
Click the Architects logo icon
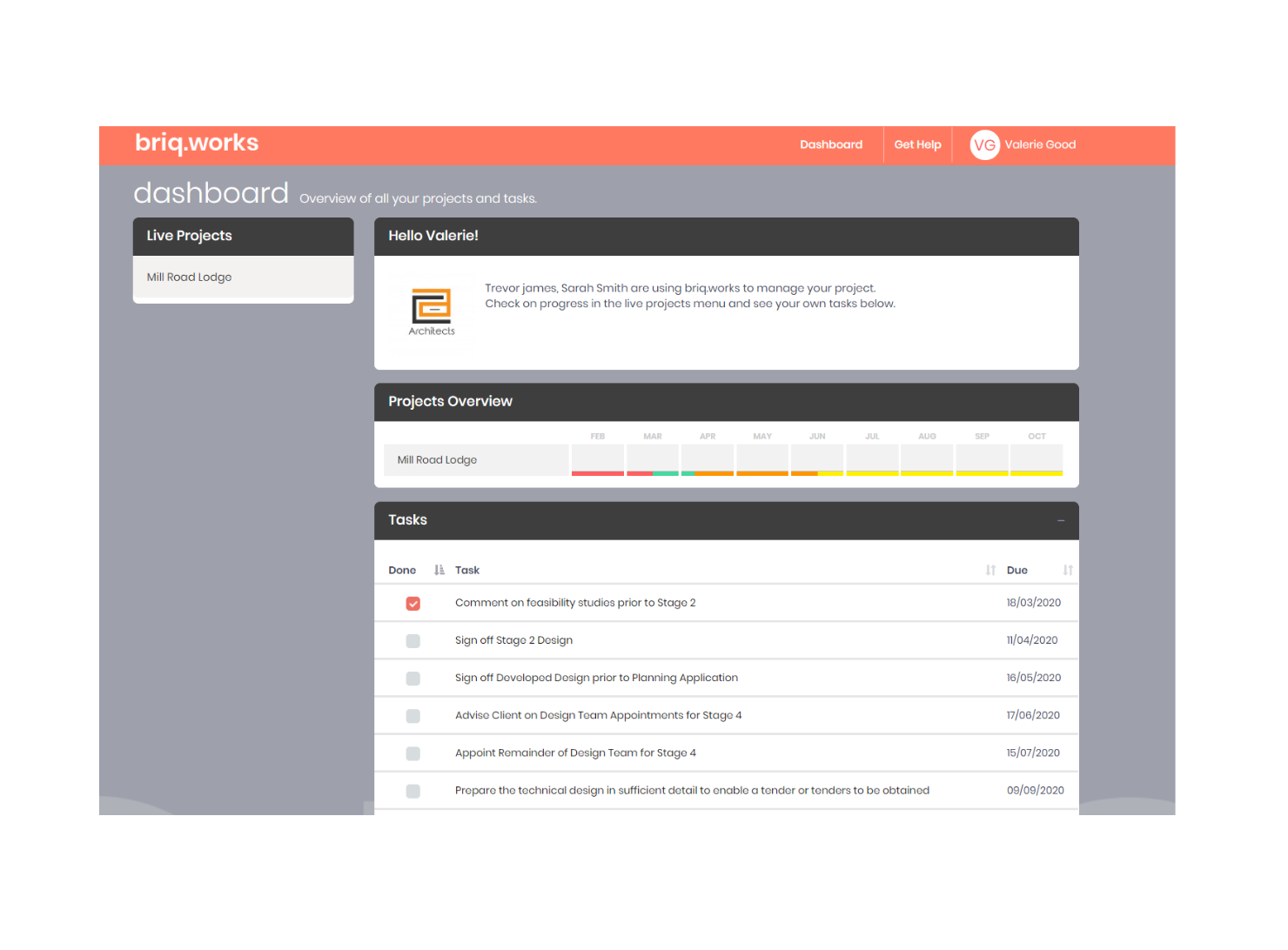432,311
